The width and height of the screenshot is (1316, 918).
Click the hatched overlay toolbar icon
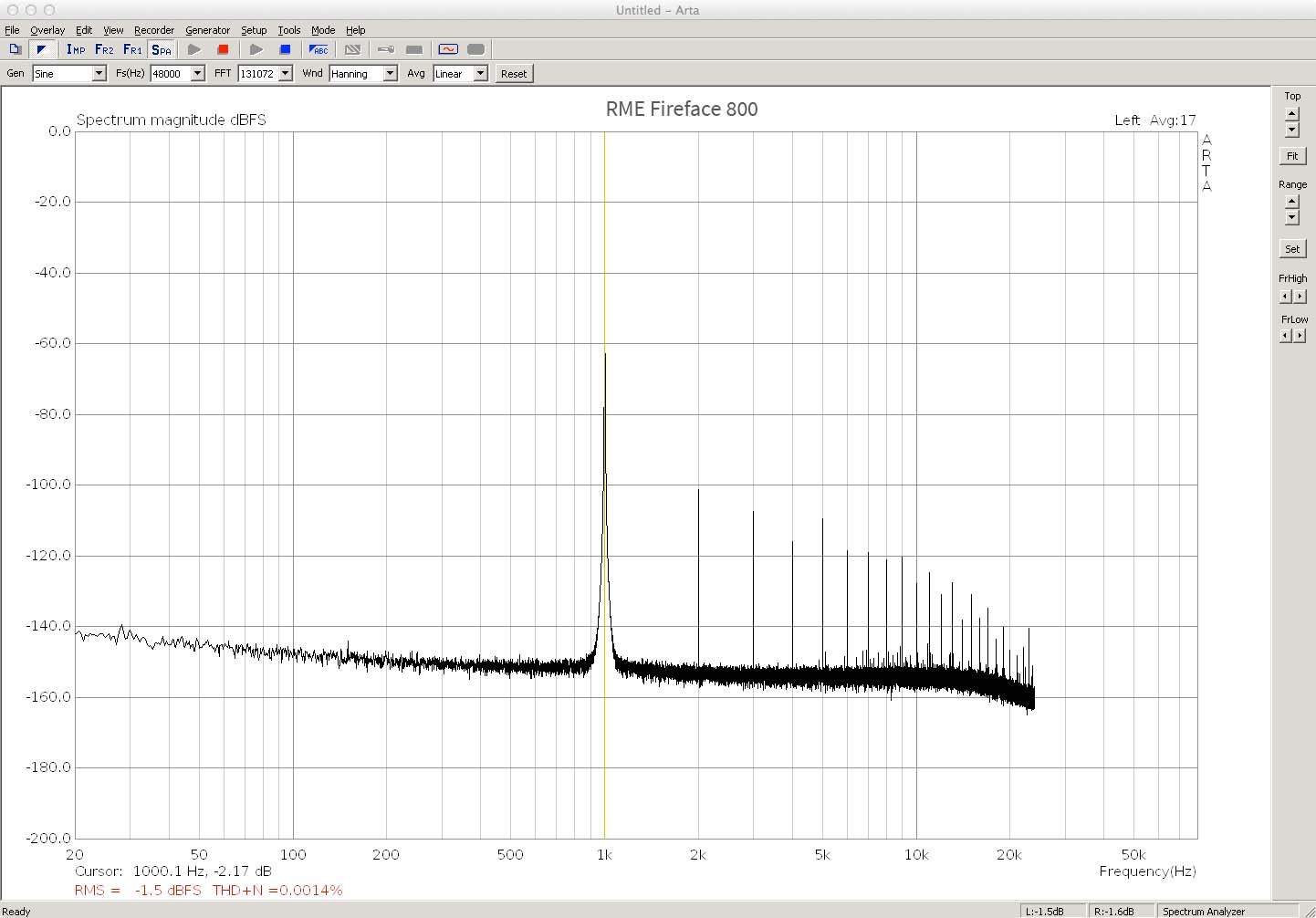(352, 49)
